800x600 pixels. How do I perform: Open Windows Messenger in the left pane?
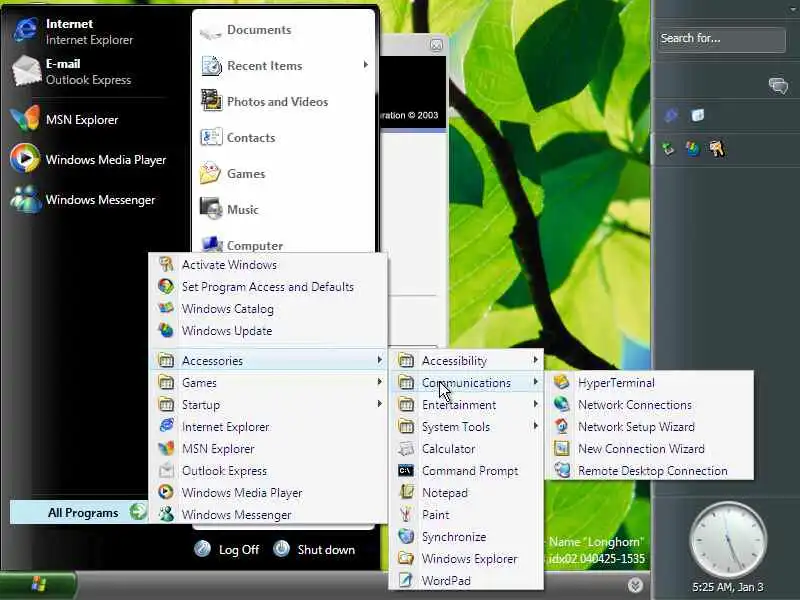coord(83,199)
